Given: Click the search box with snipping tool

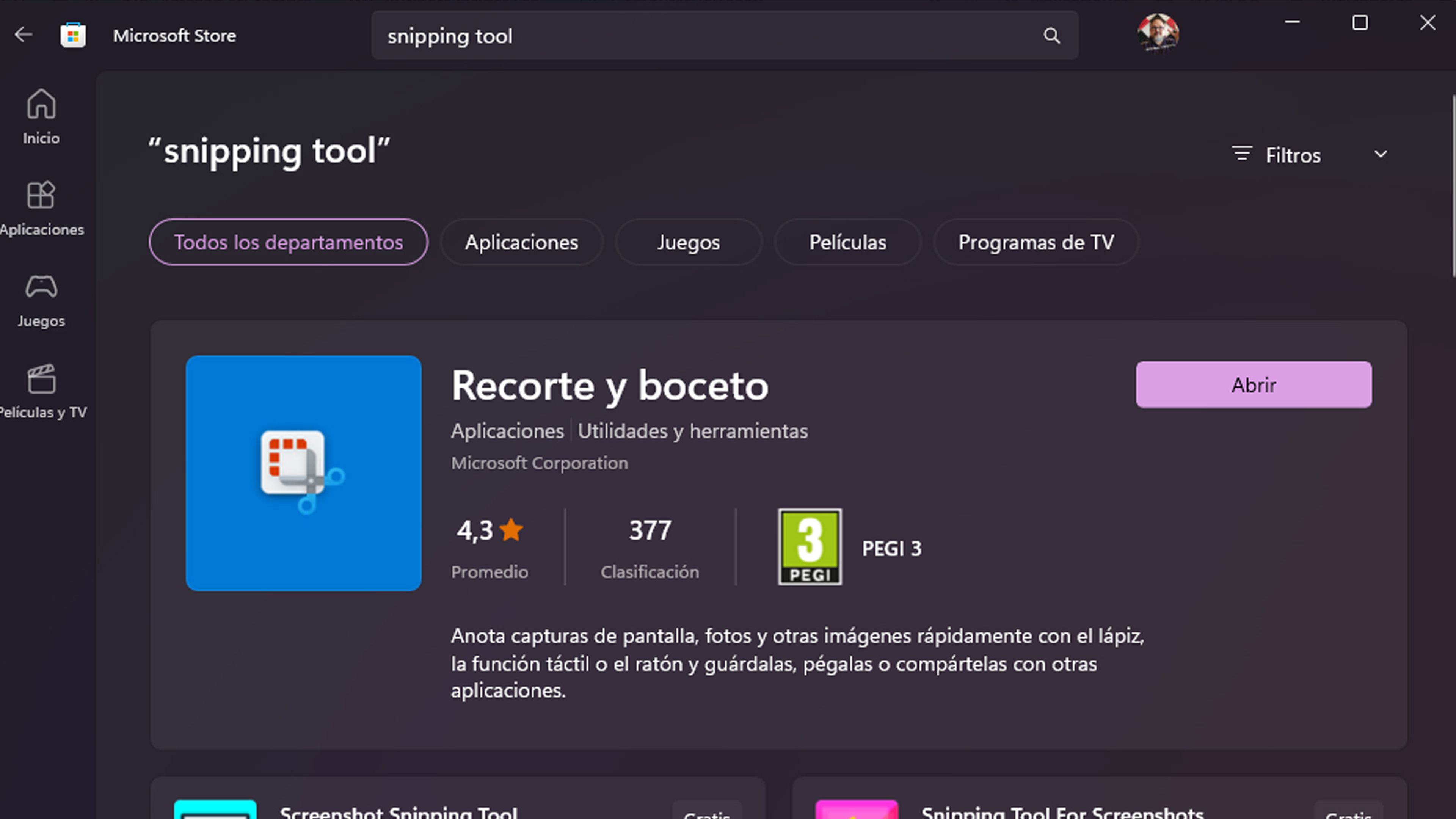Looking at the screenshot, I should 725,36.
